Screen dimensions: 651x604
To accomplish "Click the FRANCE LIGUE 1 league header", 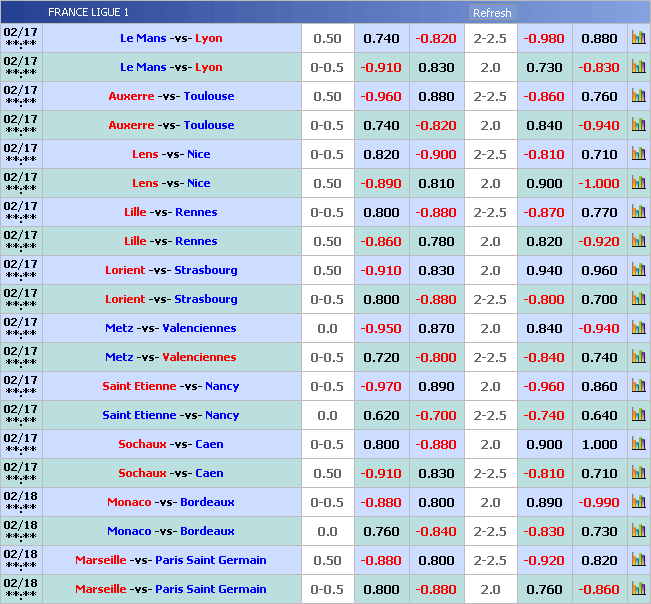I will [x=88, y=13].
